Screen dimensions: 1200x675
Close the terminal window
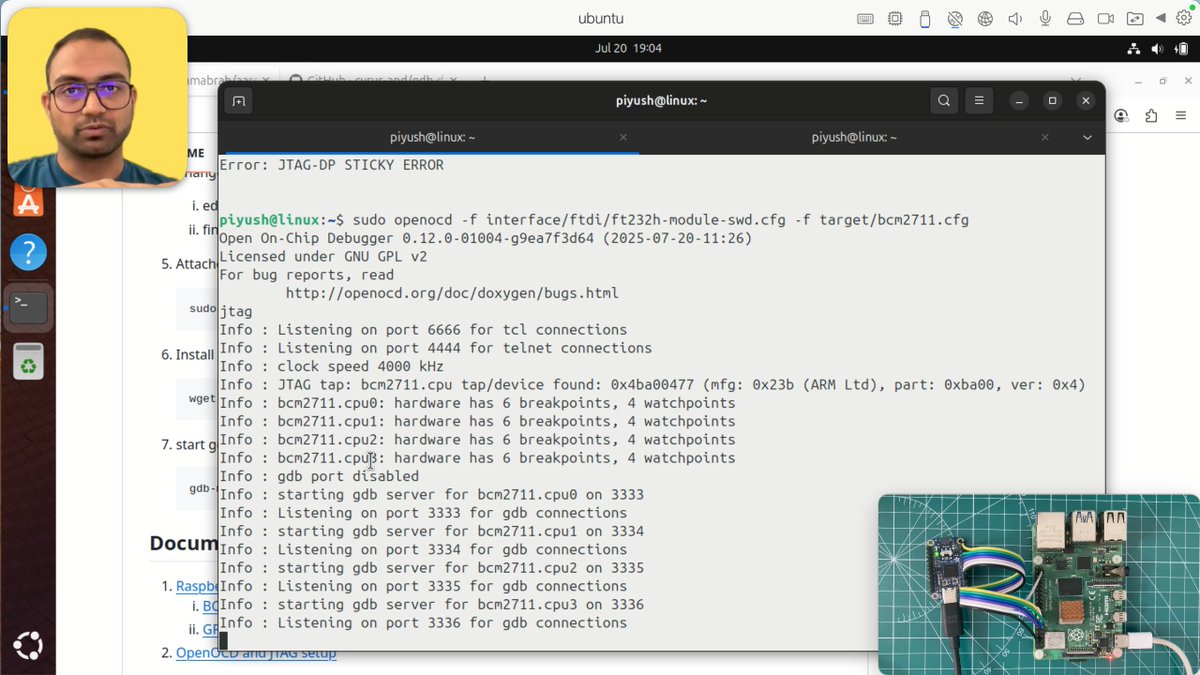[x=1084, y=101]
